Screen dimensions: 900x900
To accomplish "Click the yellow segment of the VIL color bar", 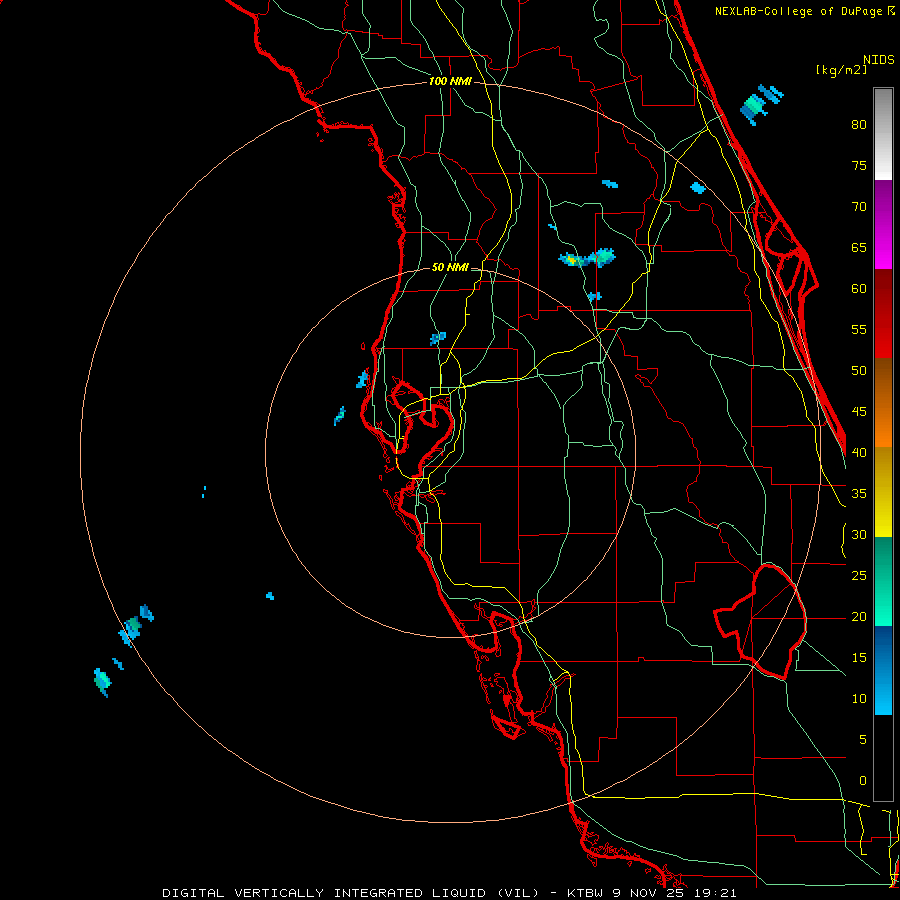I will pyautogui.click(x=883, y=492).
